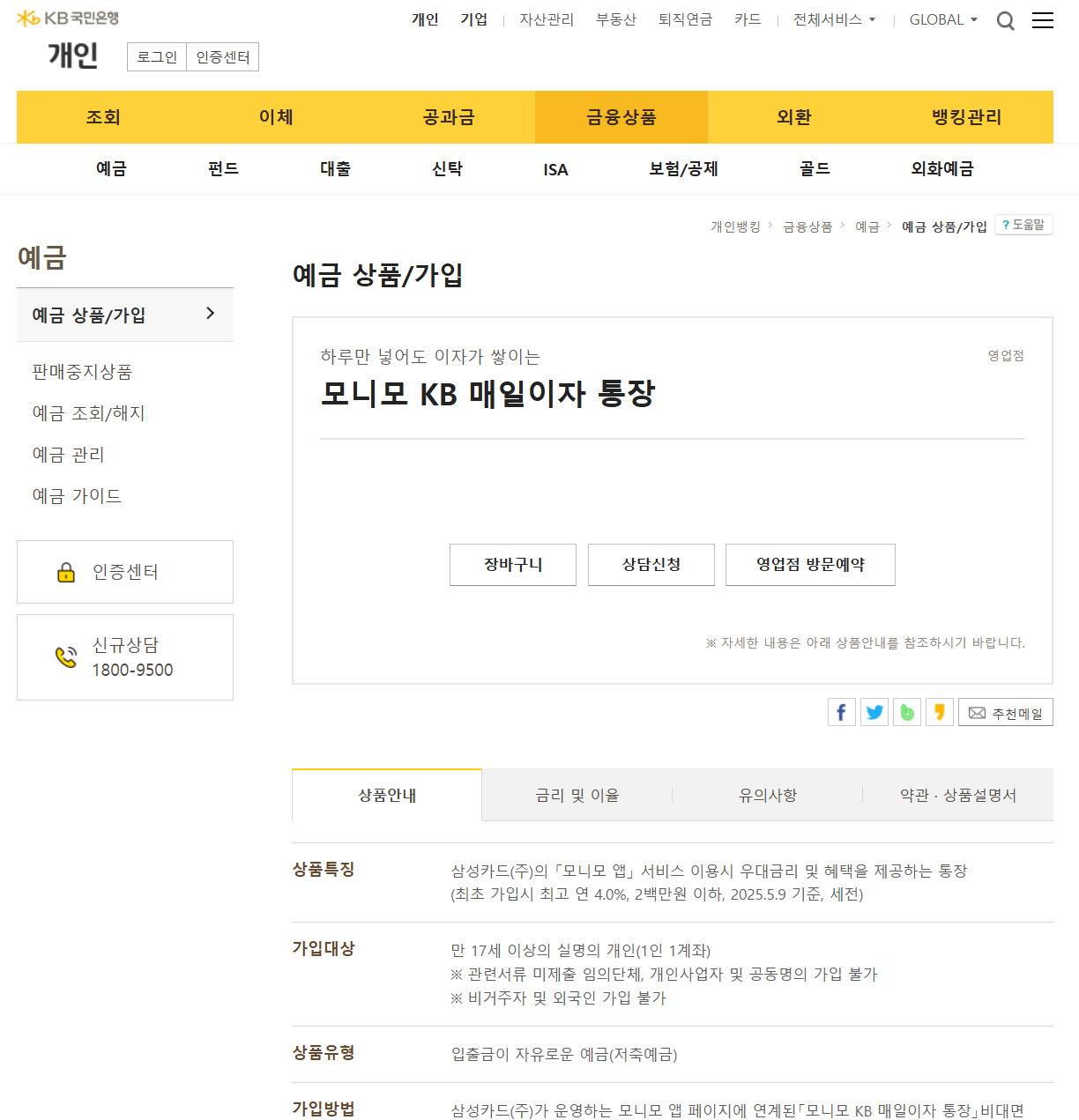Image resolution: width=1079 pixels, height=1120 pixels.
Task: Switch to 금리 및 이율 tab
Action: pos(577,795)
